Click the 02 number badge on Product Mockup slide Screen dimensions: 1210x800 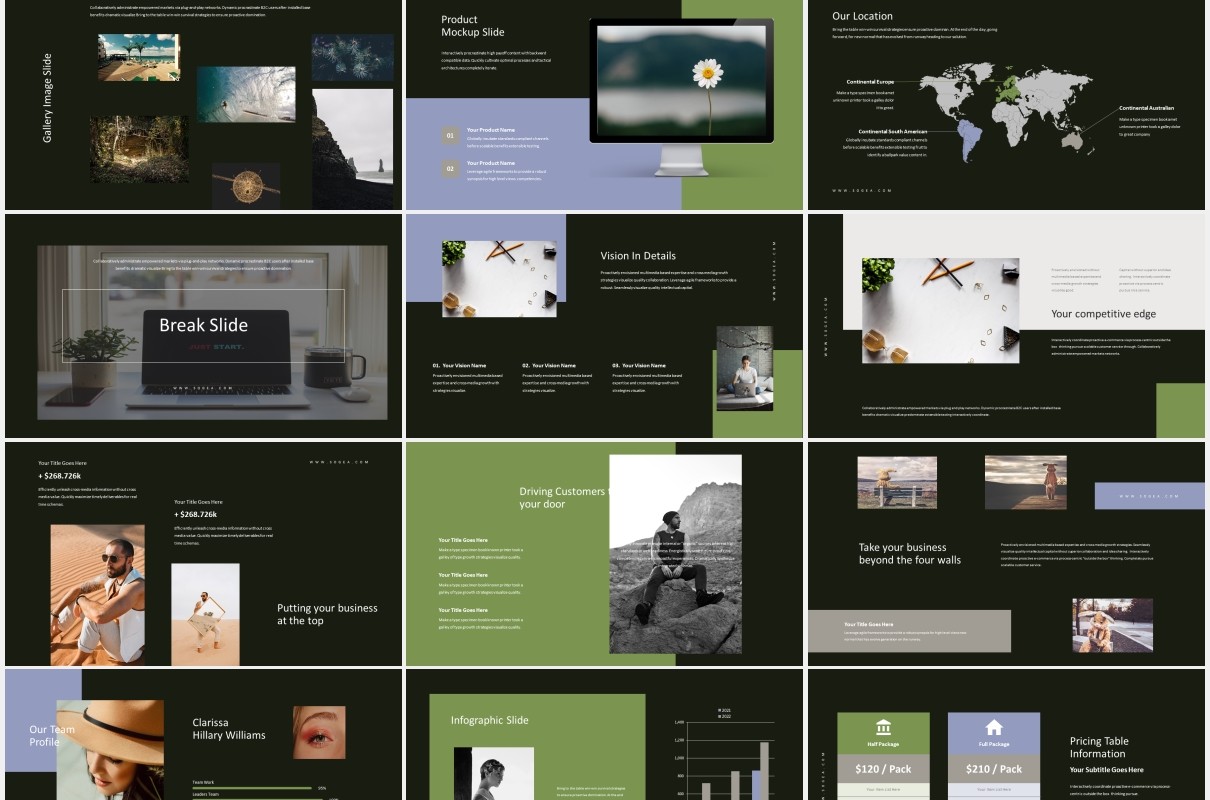coord(451,168)
